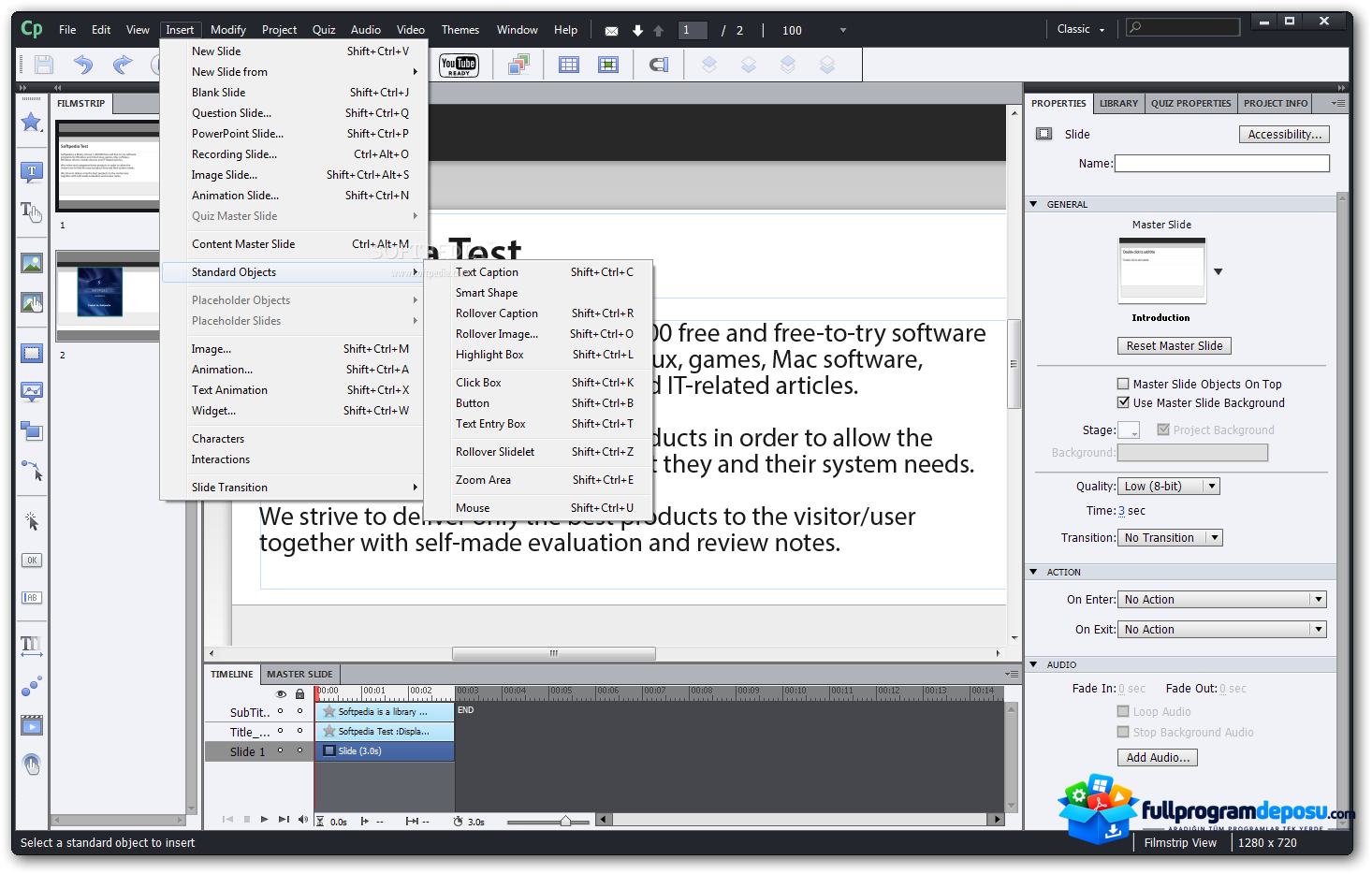Open the On Enter action dropdown
The image size is (1372, 874).
pyautogui.click(x=1222, y=600)
